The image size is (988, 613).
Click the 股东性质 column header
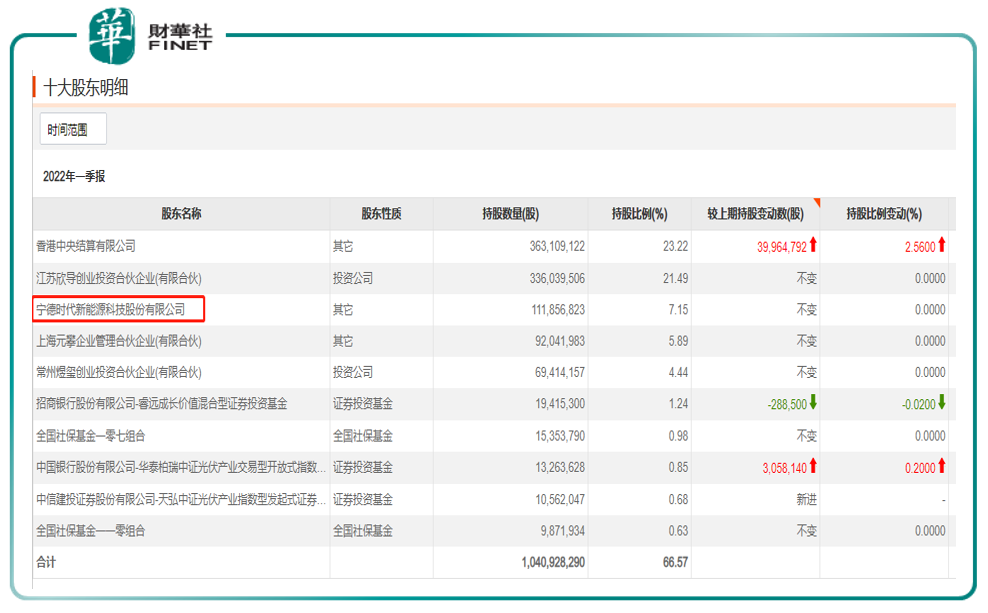point(381,214)
